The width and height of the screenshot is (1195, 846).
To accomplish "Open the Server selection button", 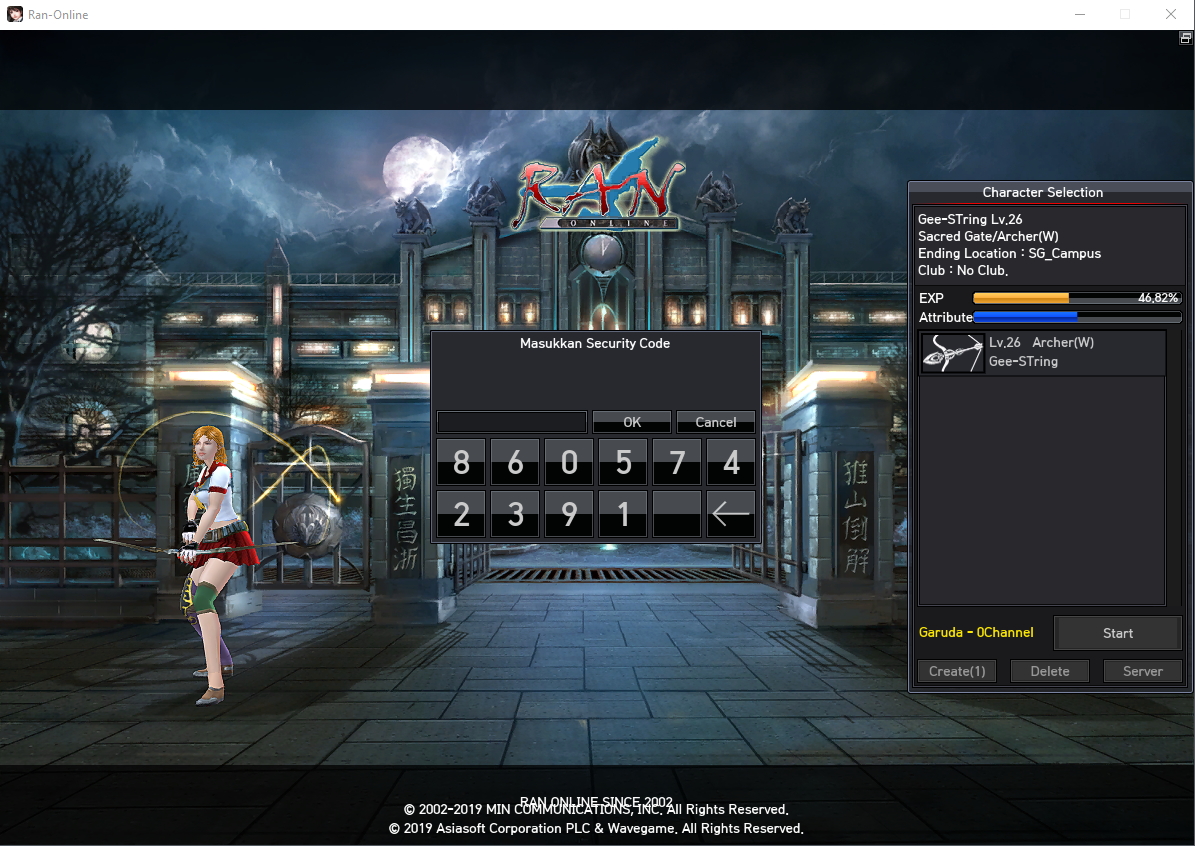I will pyautogui.click(x=1142, y=671).
